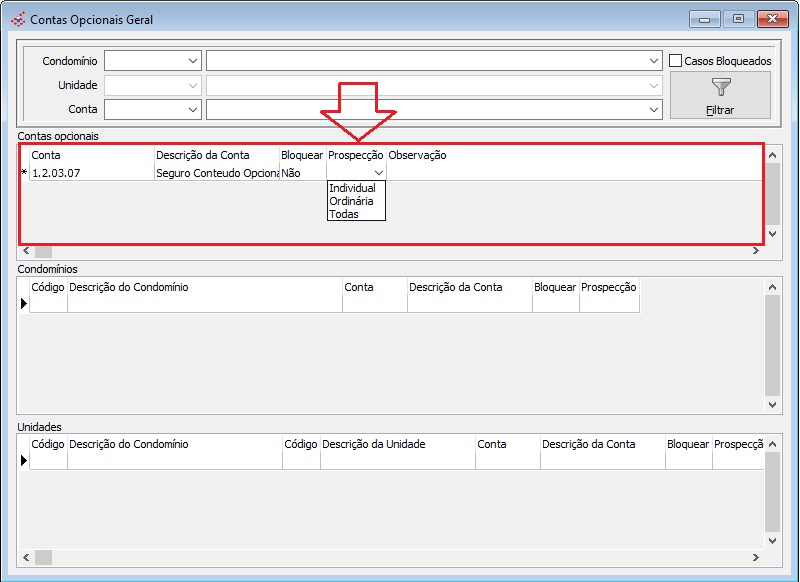Screen dimensions: 800x582
Task: Click the Conta cell 1.2.03.07
Action: pos(90,173)
